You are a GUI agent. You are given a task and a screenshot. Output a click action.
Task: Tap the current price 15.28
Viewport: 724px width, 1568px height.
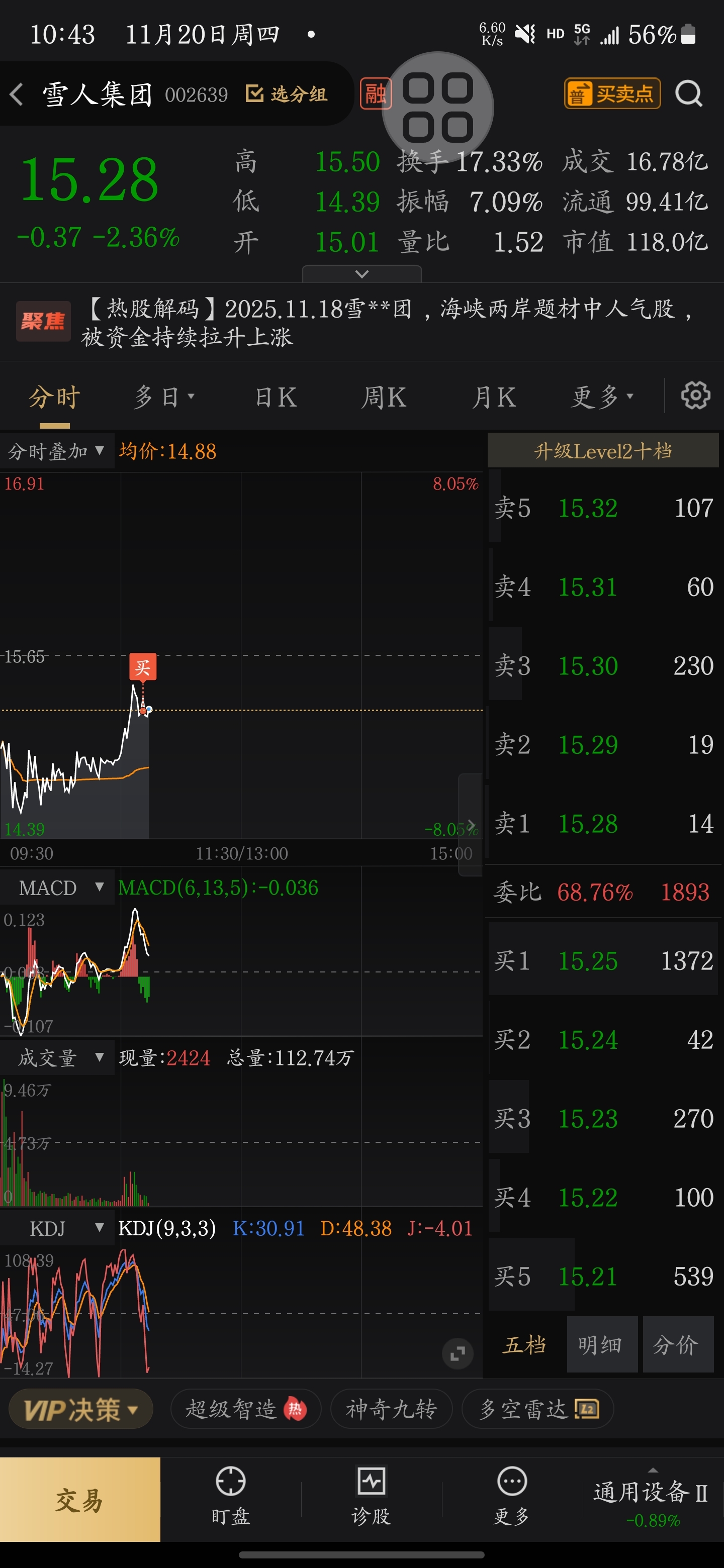[89, 179]
